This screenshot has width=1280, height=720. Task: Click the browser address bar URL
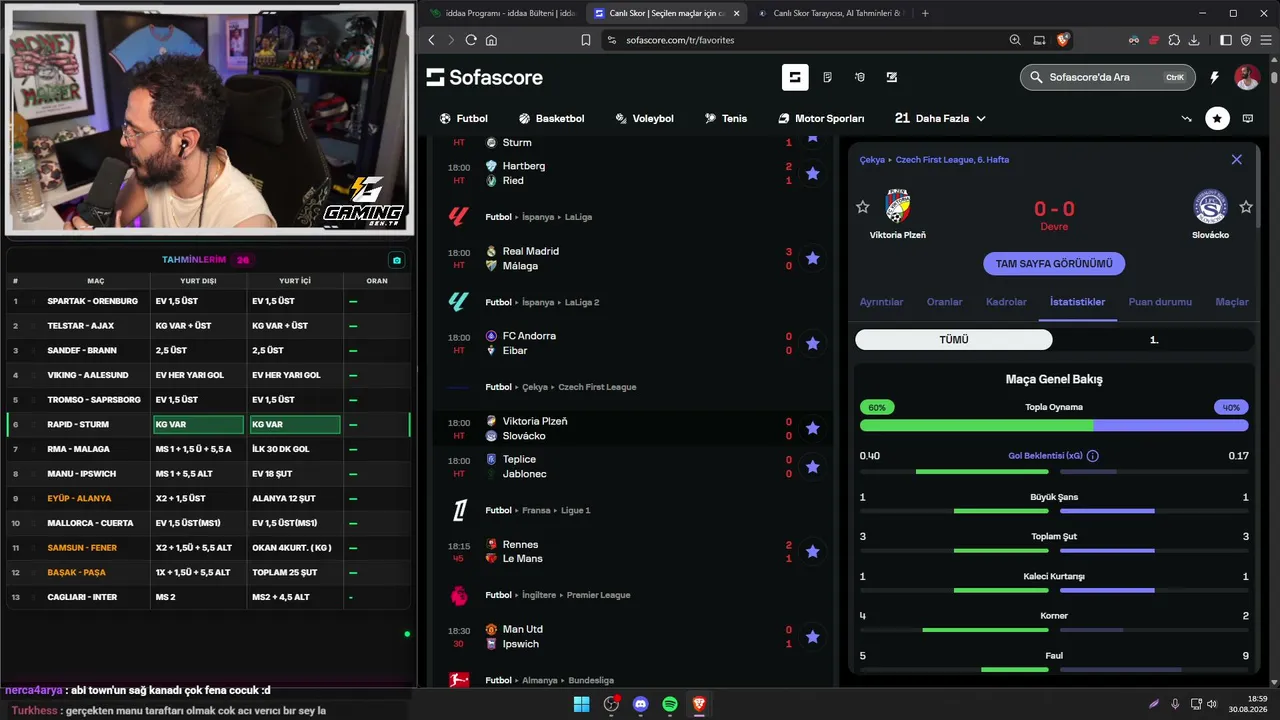[680, 40]
